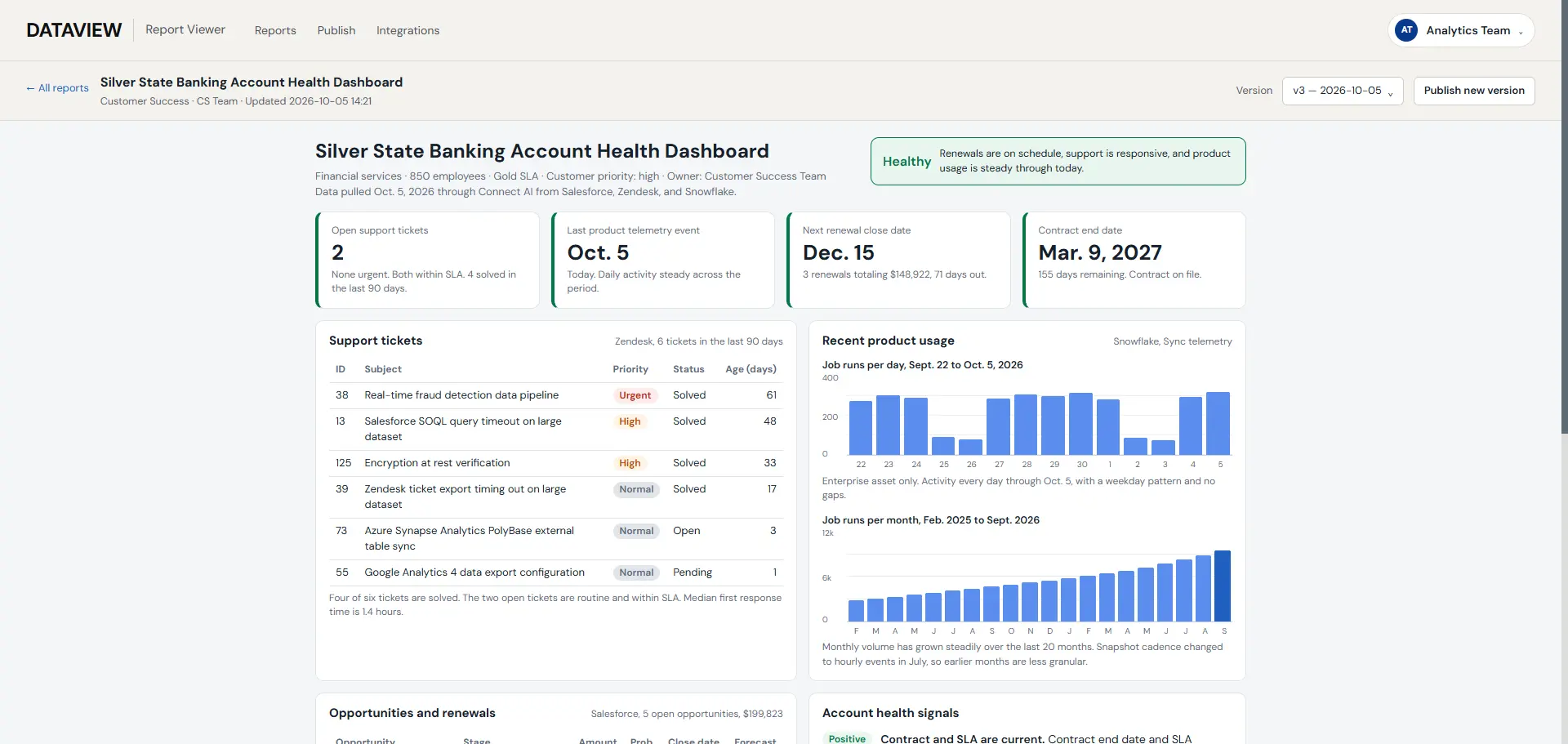Click the Status column header
This screenshot has width=1568, height=744.
[x=688, y=369]
